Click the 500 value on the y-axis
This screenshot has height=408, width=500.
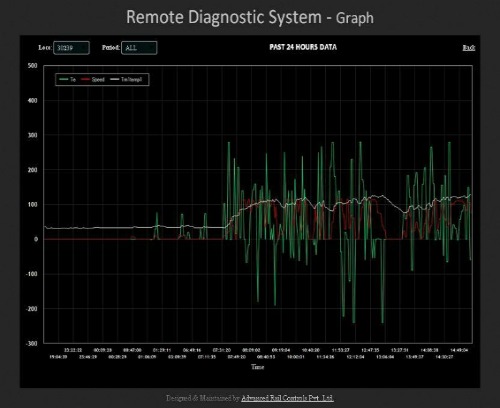33,66
